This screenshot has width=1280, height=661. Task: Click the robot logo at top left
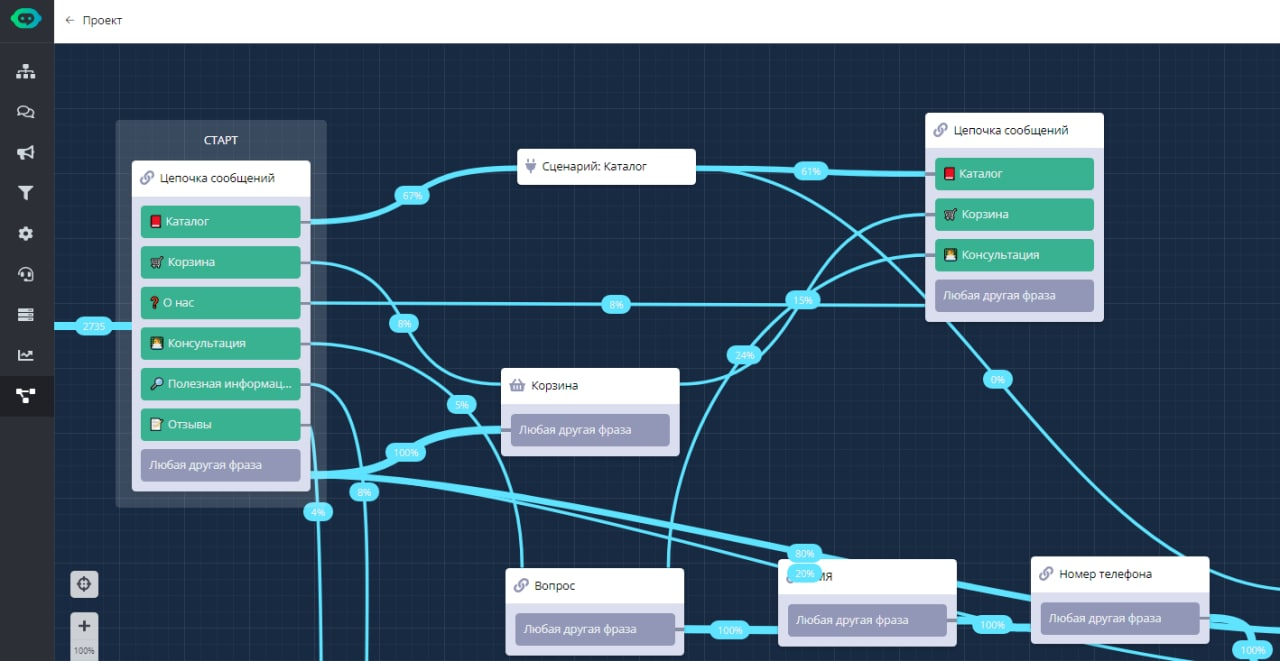(26, 20)
